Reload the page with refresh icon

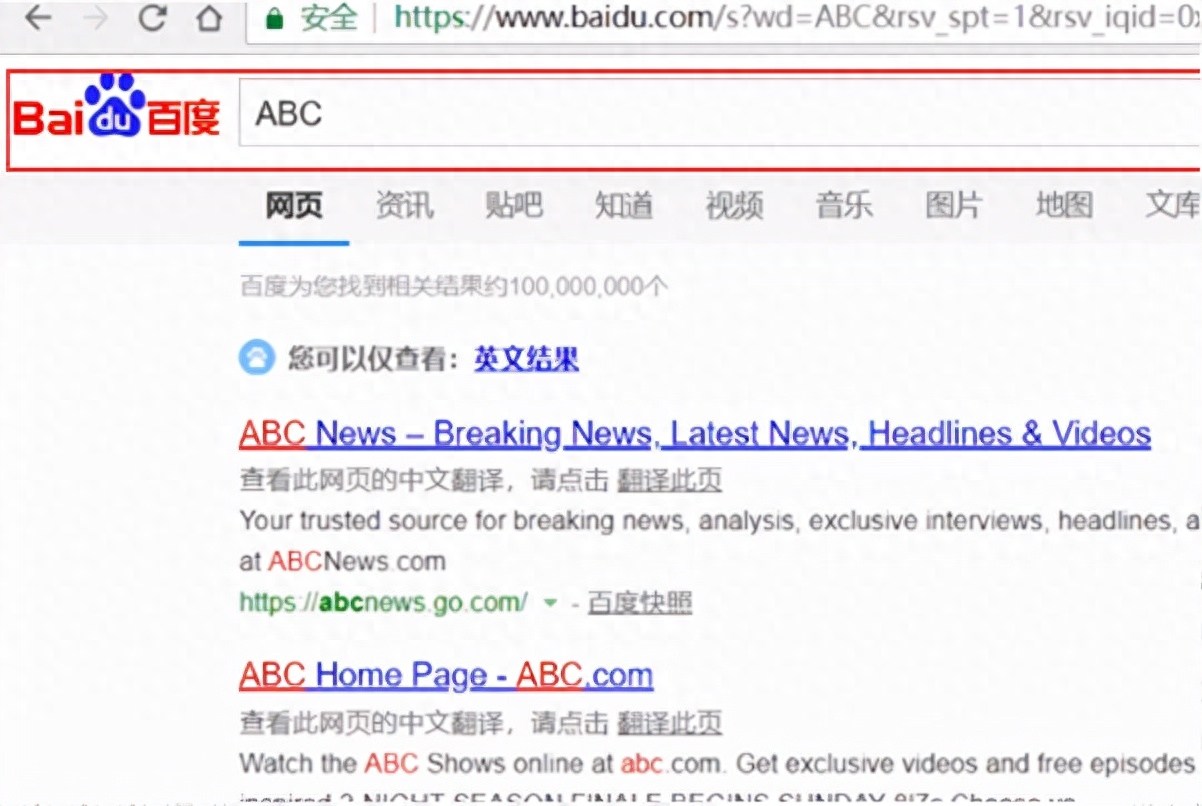click(x=152, y=17)
